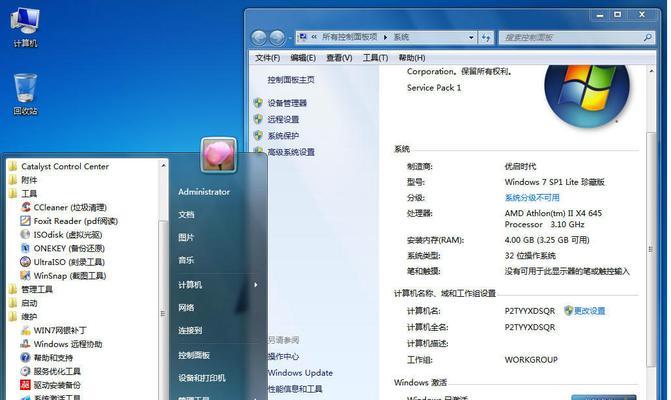
Task: Open 服务优化工具 entry
Action: (x=50, y=371)
